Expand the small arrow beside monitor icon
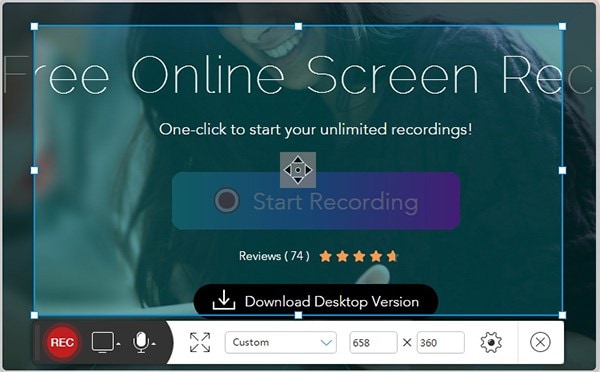This screenshot has width=600, height=372. point(118,344)
